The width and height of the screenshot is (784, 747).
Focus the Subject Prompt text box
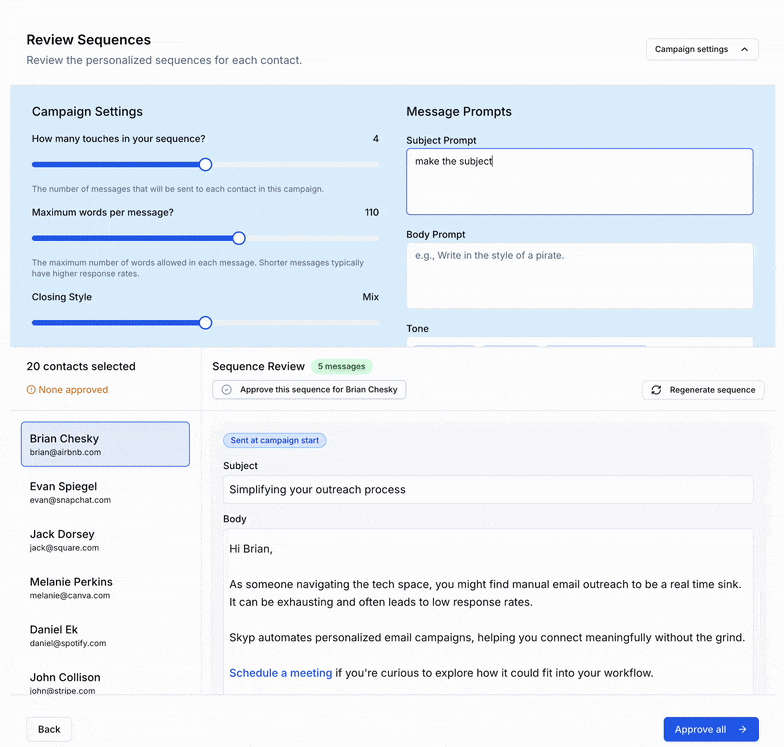click(579, 181)
